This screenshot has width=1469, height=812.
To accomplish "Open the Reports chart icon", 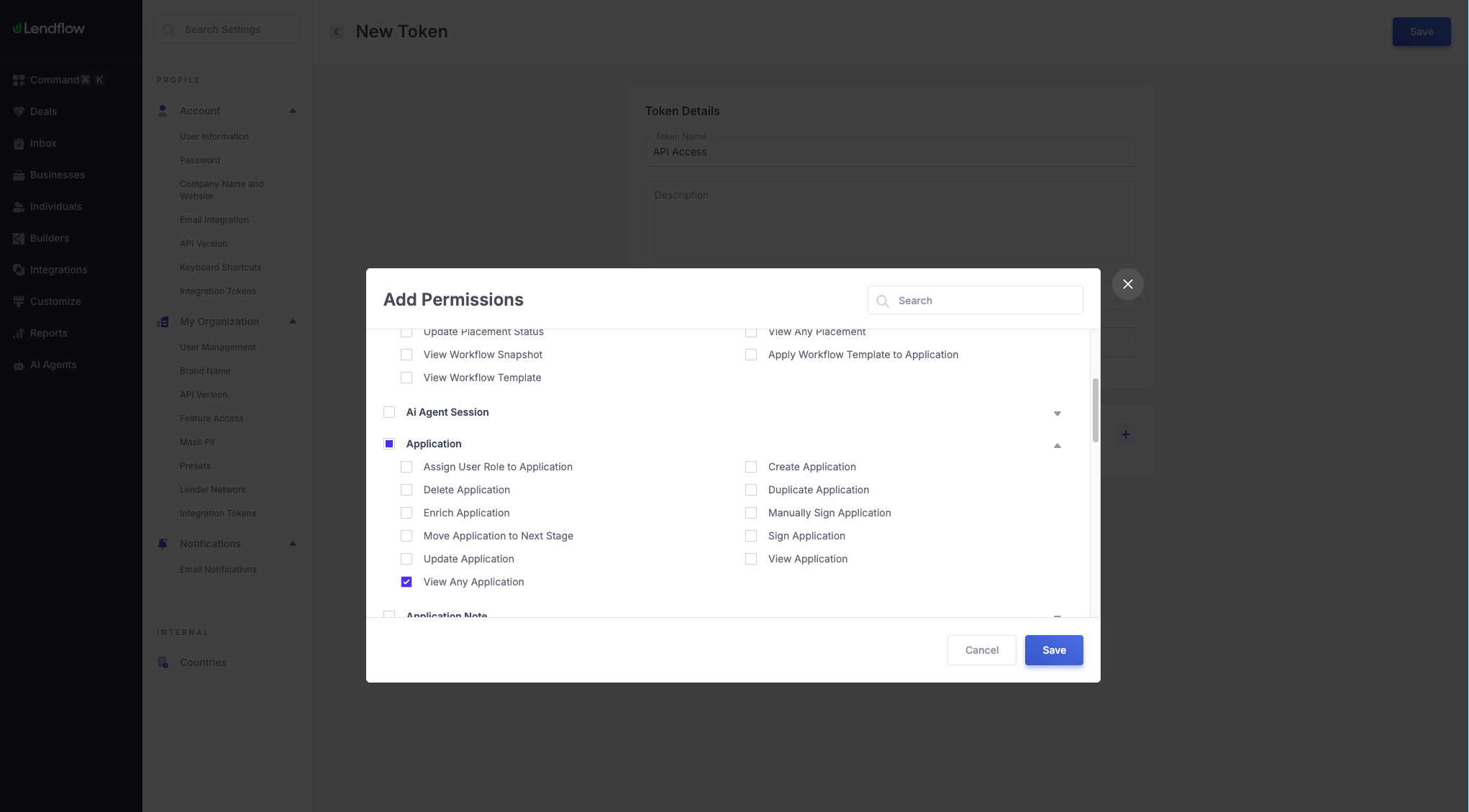I will pos(19,333).
